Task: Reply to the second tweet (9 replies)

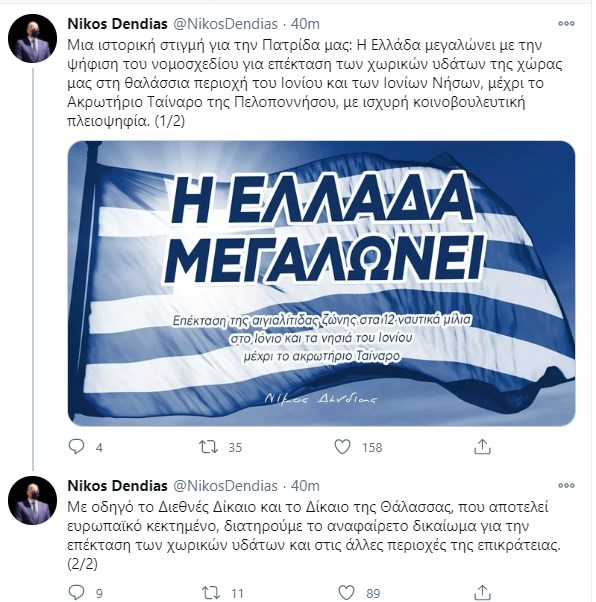Action: (76, 592)
